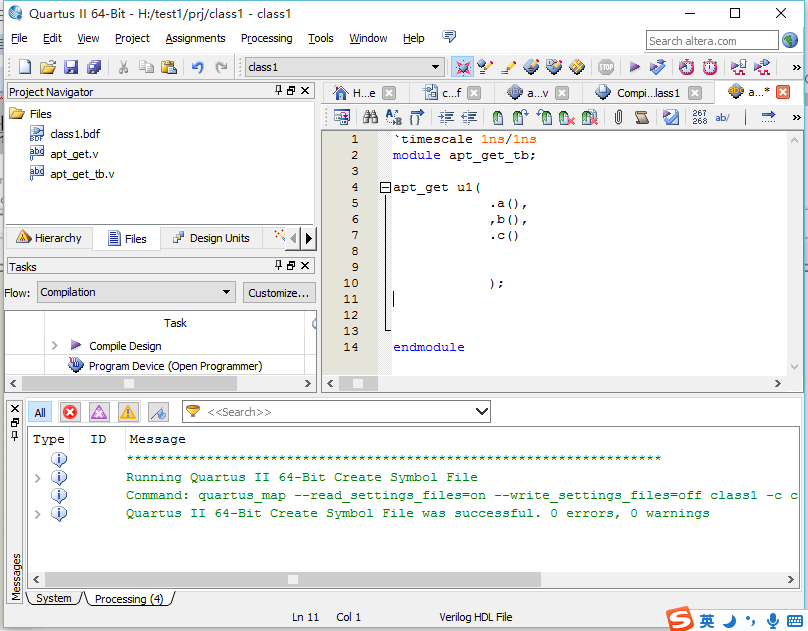Toggle the highlighted Chip Planner icon

point(462,67)
